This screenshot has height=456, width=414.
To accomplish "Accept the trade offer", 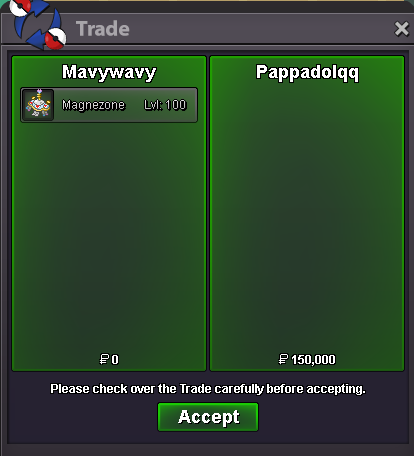I will 208,417.
